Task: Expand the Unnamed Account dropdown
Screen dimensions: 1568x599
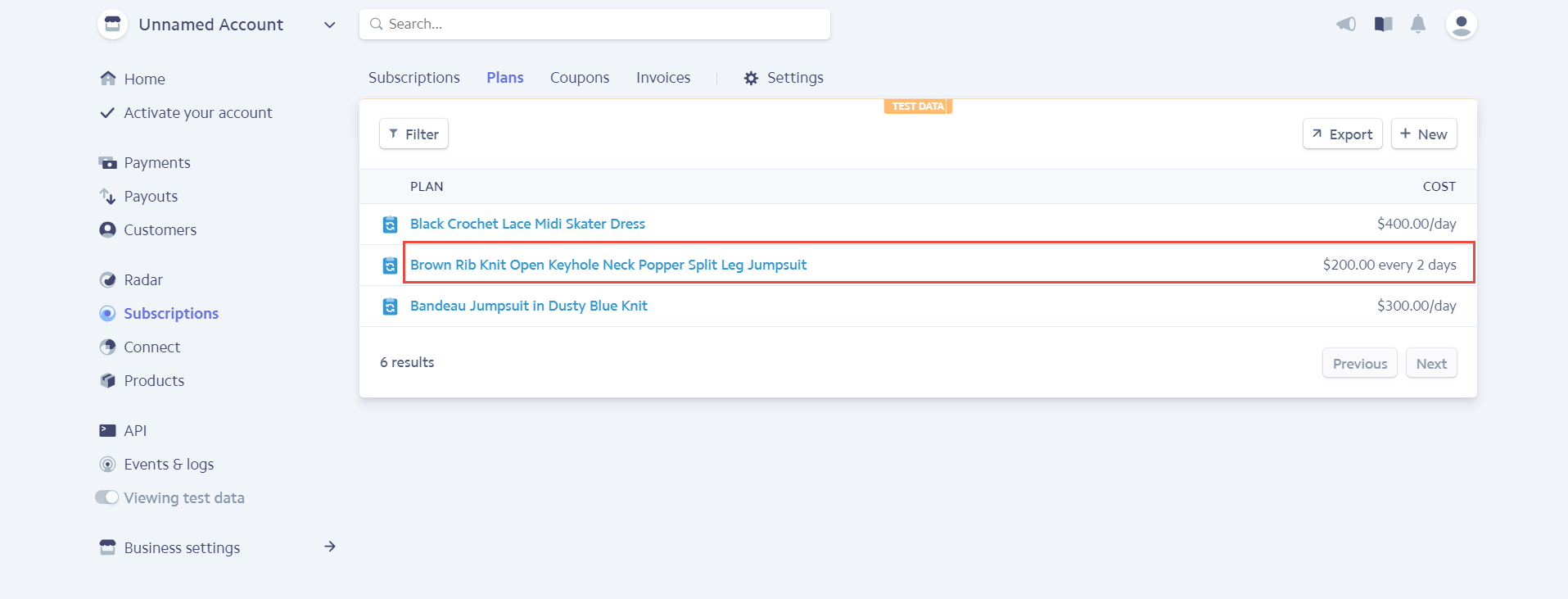Action: coord(329,25)
